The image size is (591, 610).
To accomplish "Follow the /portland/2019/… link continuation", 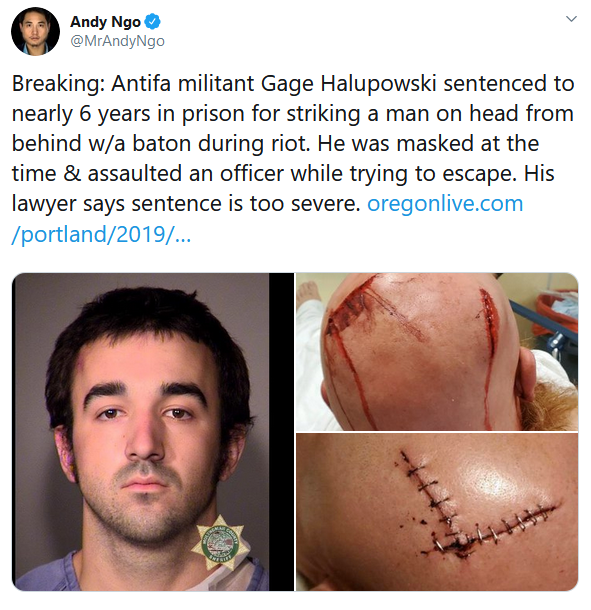I will [101, 234].
